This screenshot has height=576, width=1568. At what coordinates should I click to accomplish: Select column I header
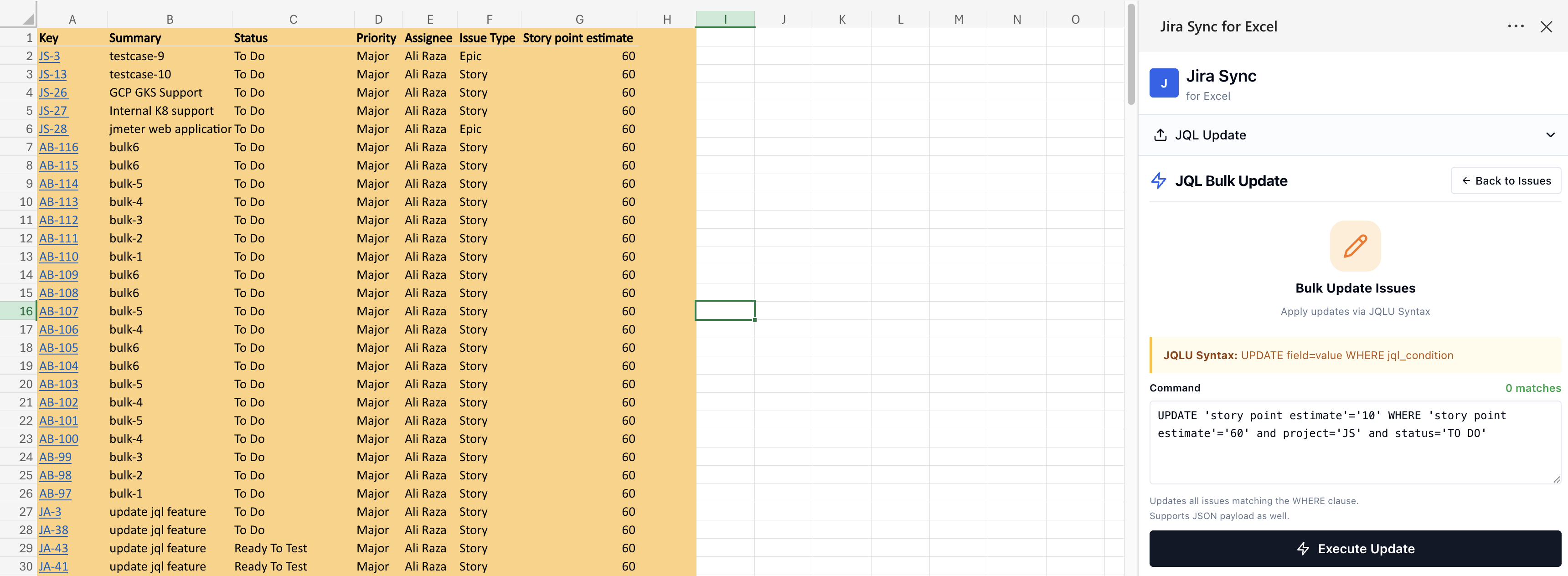[x=725, y=20]
